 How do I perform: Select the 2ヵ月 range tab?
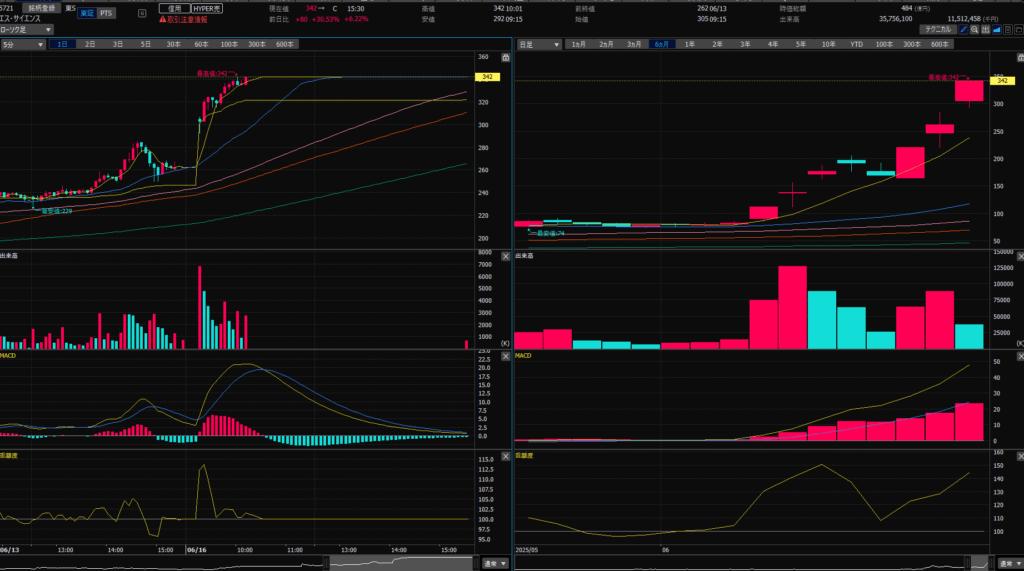pos(607,44)
